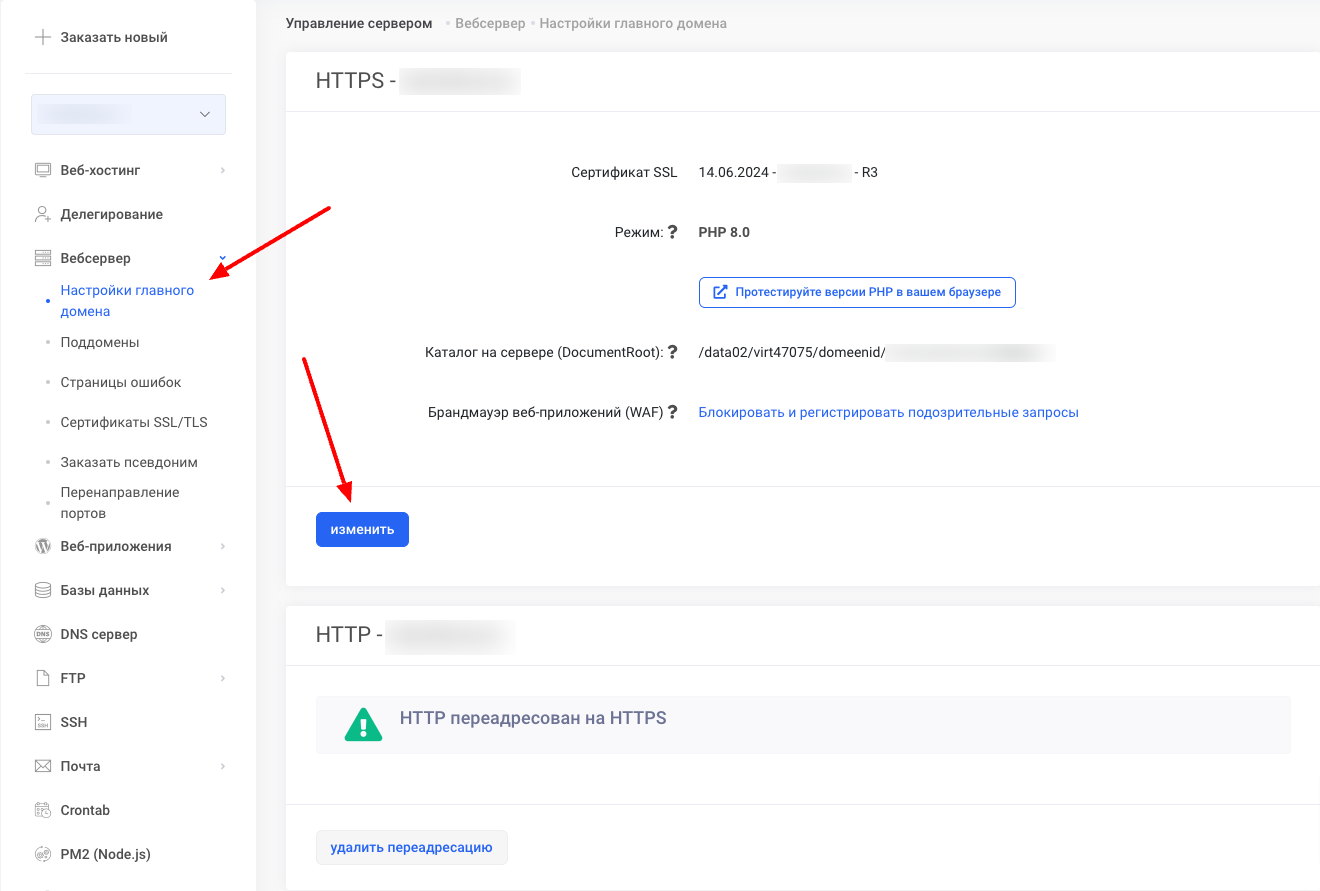Image resolution: width=1320 pixels, height=891 pixels.
Task: Select Поддомены in the sidebar
Action: coord(99,342)
